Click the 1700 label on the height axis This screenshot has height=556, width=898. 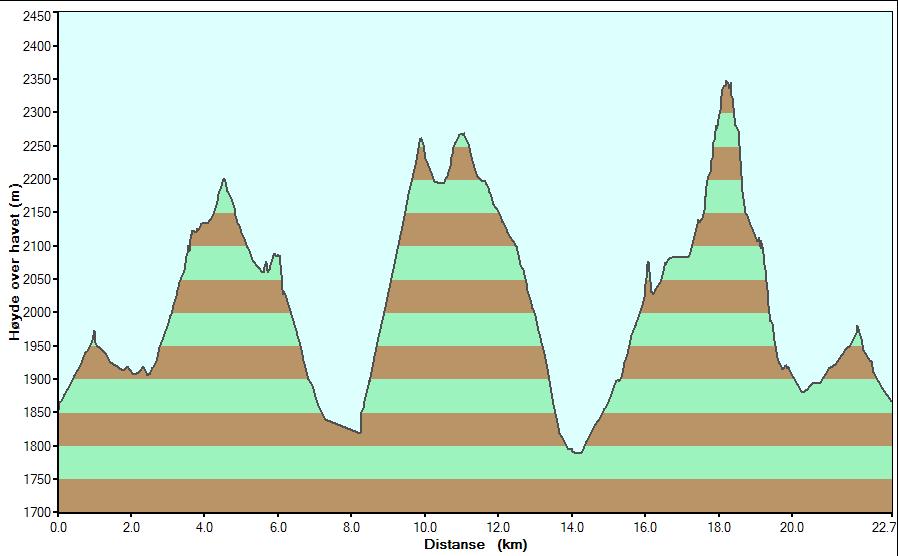pyautogui.click(x=35, y=512)
